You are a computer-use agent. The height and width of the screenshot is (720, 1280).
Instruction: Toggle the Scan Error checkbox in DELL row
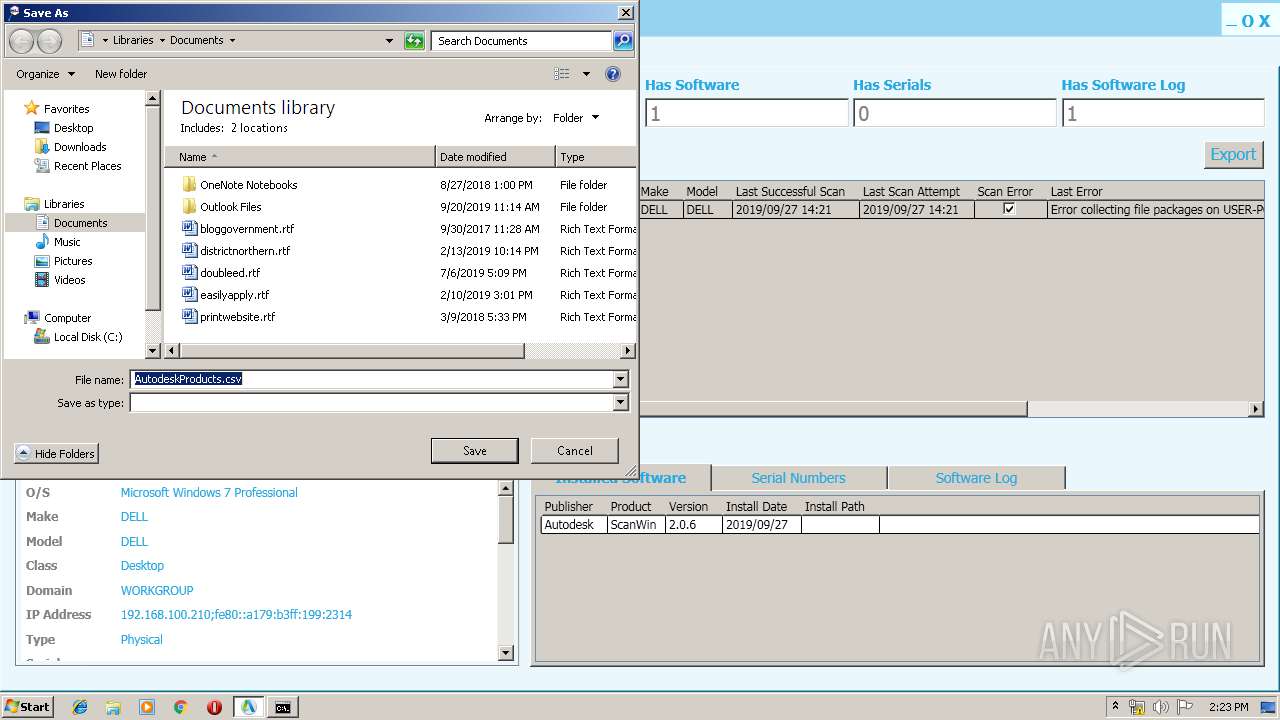click(x=1009, y=209)
